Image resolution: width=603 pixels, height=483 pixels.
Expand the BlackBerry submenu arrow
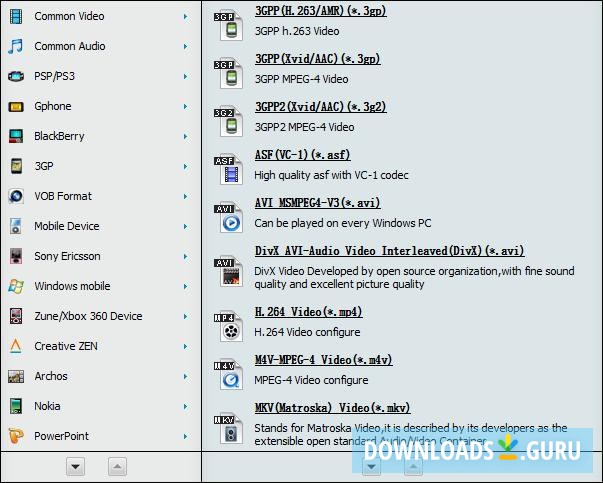point(185,137)
